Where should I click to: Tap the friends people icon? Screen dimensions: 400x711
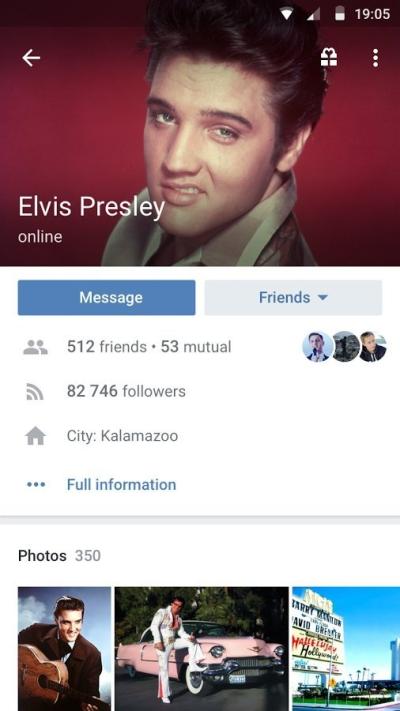click(x=35, y=347)
